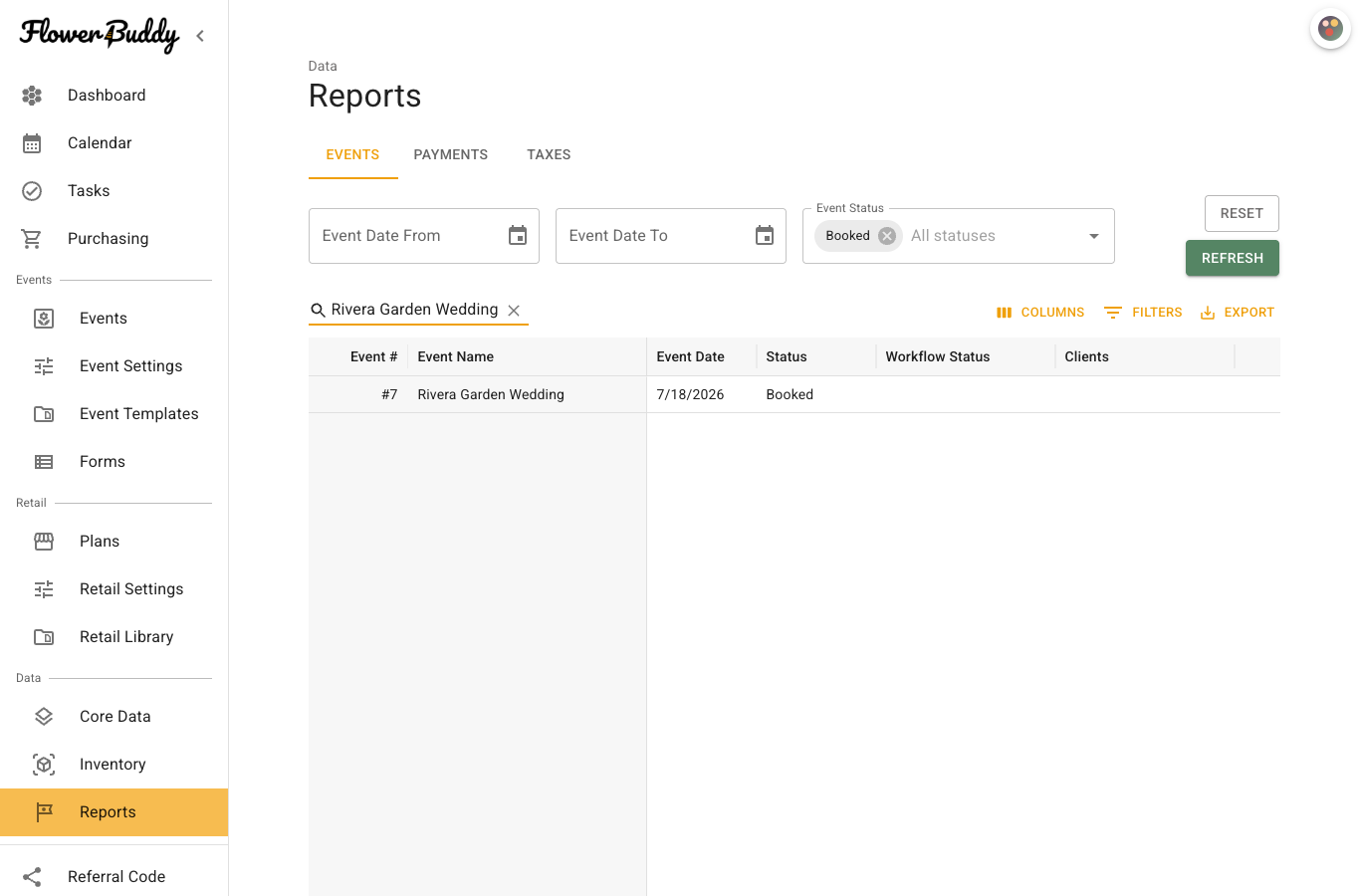Click the Event Settings sliders icon
This screenshot has width=1359, height=896.
tap(44, 366)
